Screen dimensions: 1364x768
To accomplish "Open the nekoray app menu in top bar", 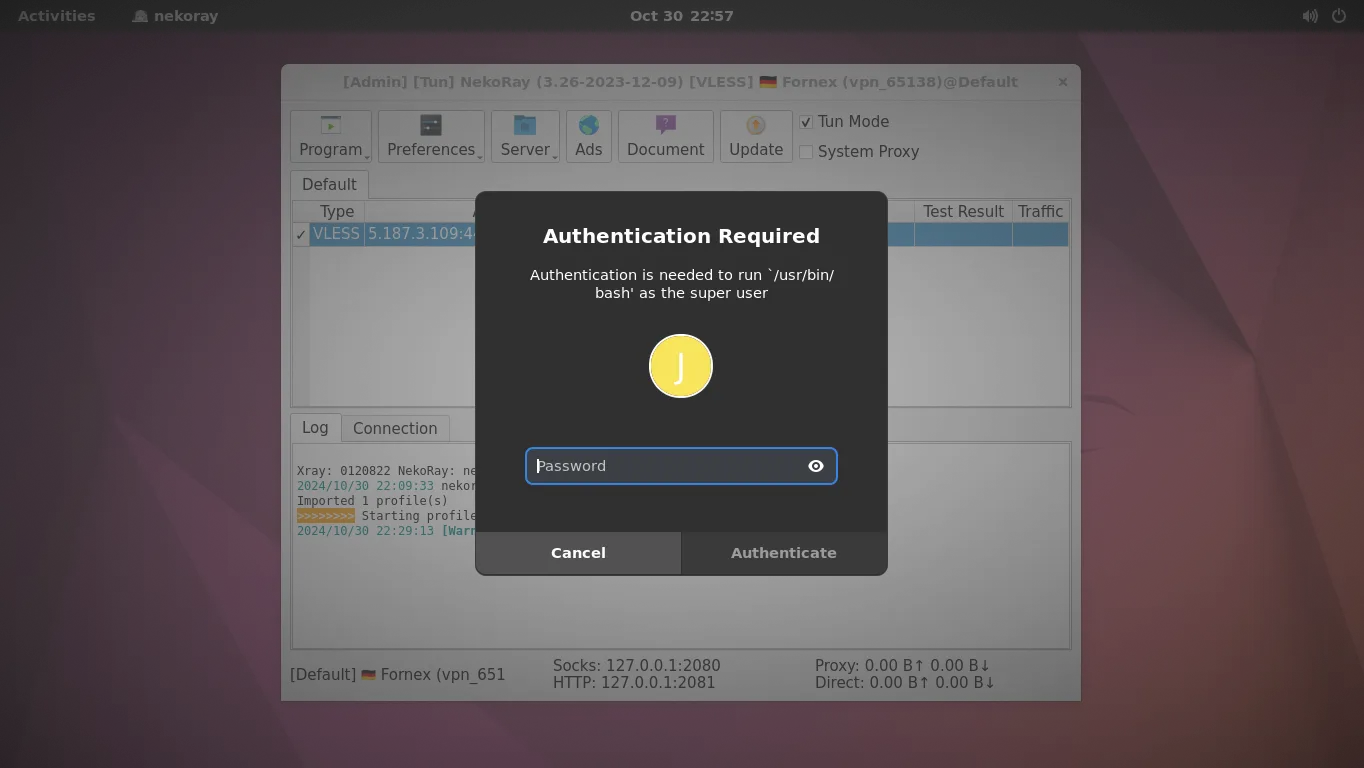I will click(x=175, y=16).
